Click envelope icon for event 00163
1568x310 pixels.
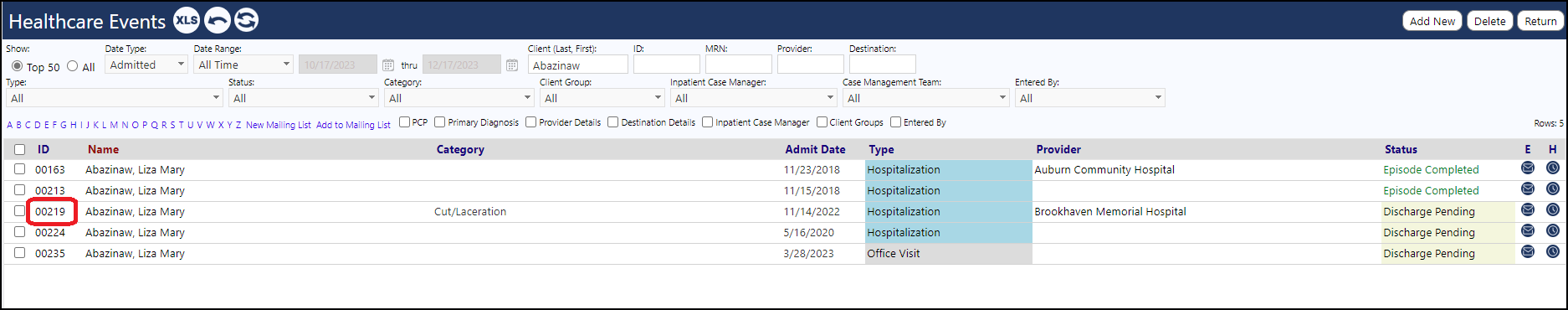point(1528,168)
